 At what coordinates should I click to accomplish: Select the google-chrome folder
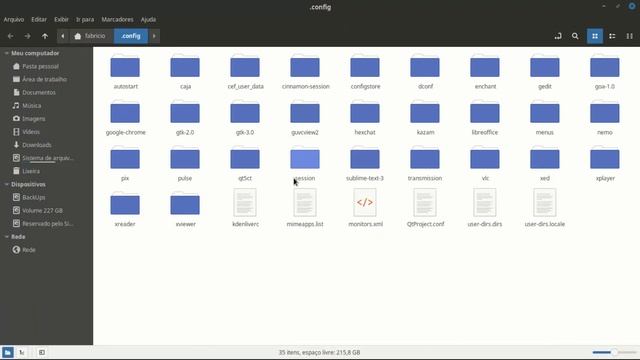tap(125, 118)
